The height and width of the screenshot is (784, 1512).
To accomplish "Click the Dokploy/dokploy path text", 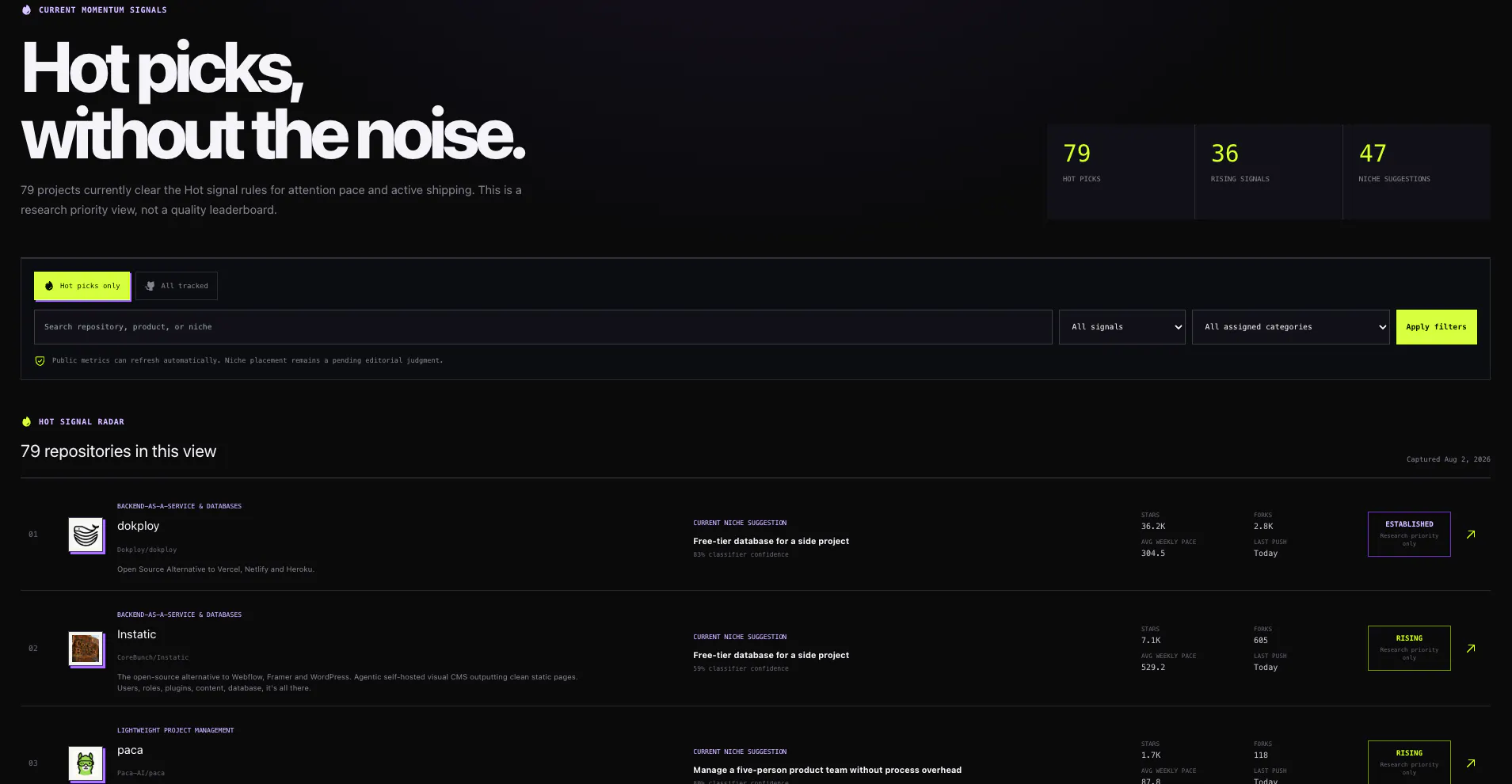I will click(x=147, y=550).
